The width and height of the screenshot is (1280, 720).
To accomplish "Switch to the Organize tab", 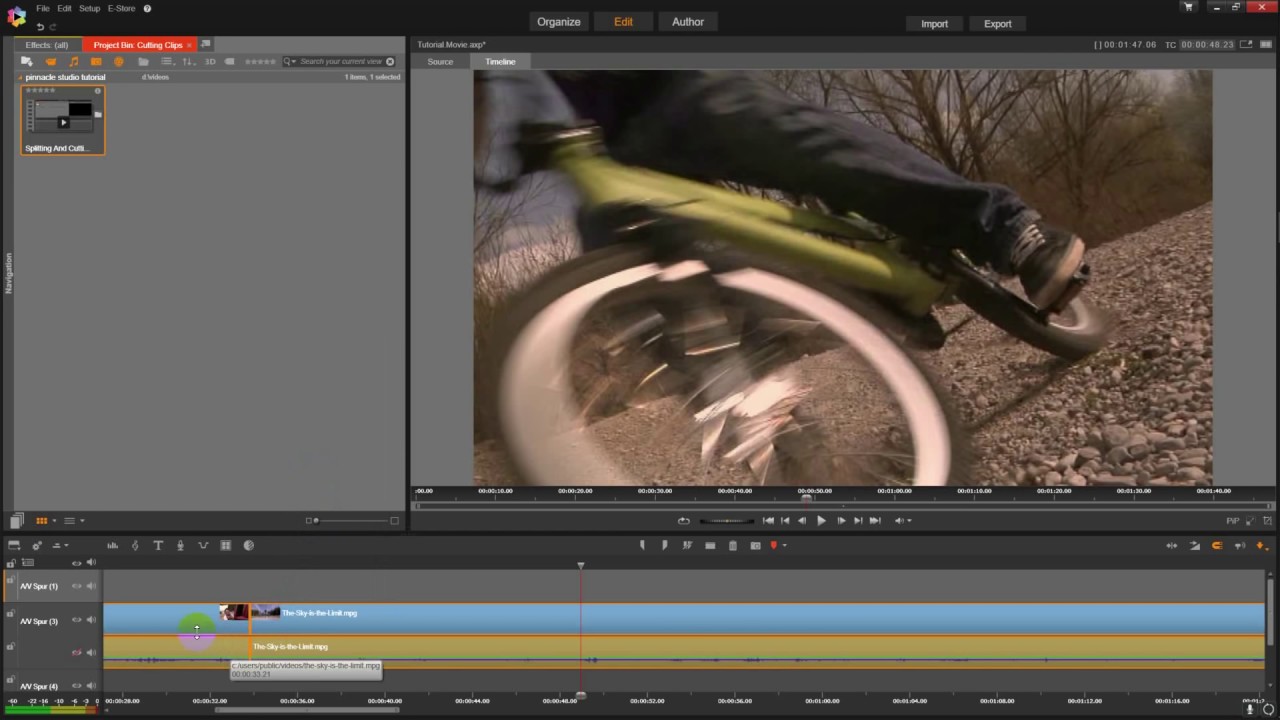I will tap(559, 22).
